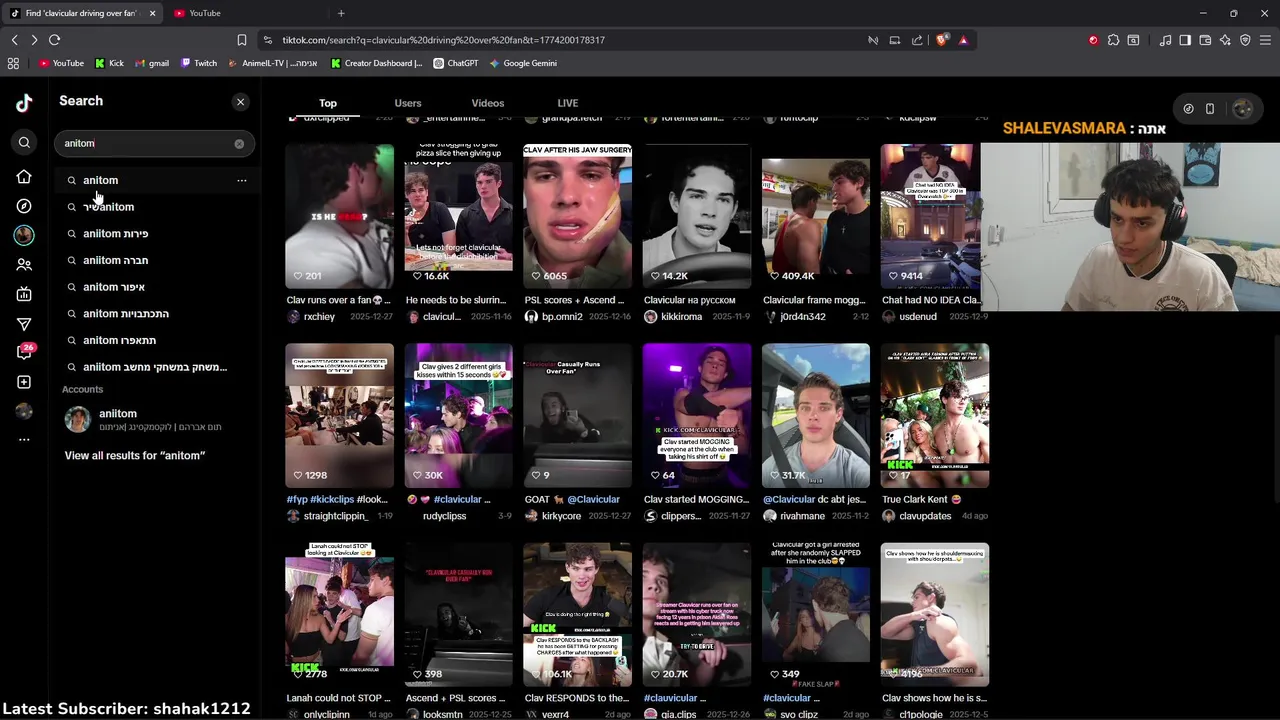Open the ChatGPT bookmark
This screenshot has height=720, width=1280.
pos(456,63)
